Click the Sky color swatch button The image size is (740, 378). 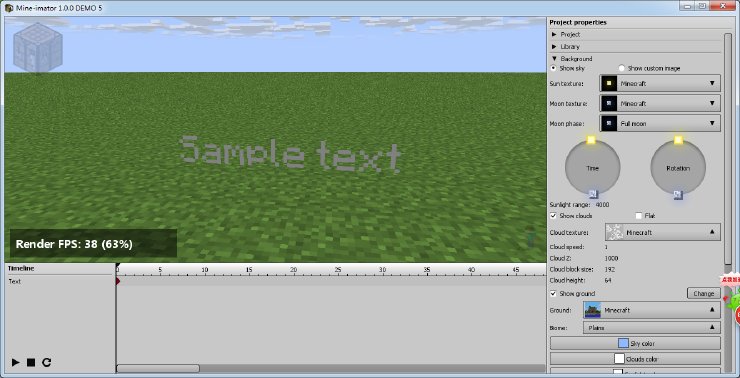click(x=635, y=343)
